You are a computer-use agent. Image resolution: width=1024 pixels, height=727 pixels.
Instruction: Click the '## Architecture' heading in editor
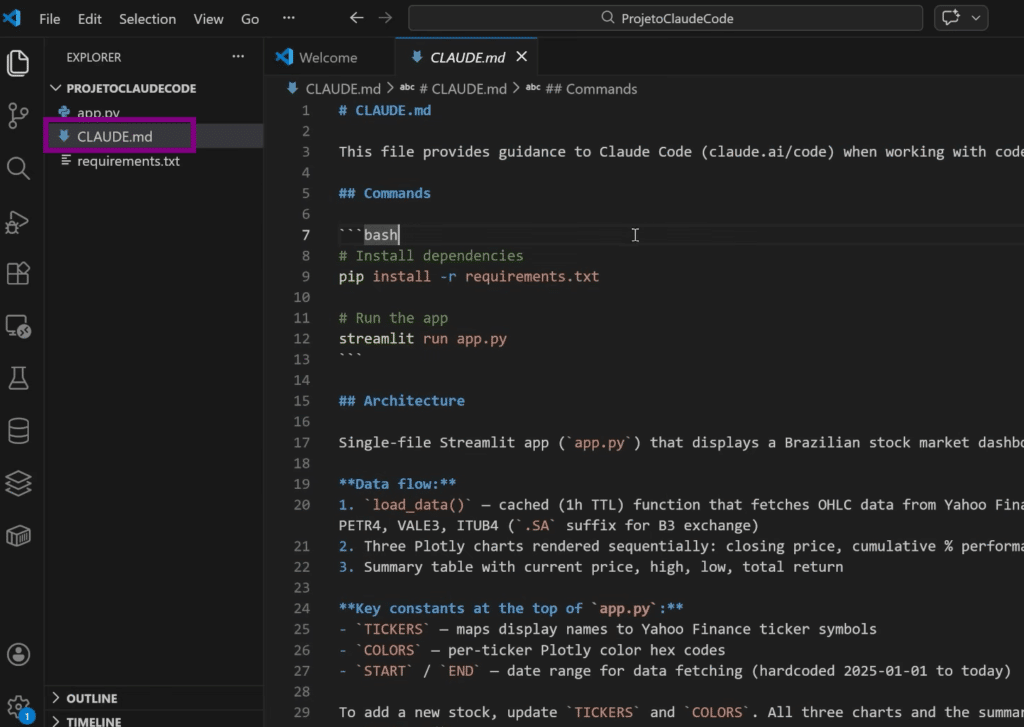[x=402, y=401]
